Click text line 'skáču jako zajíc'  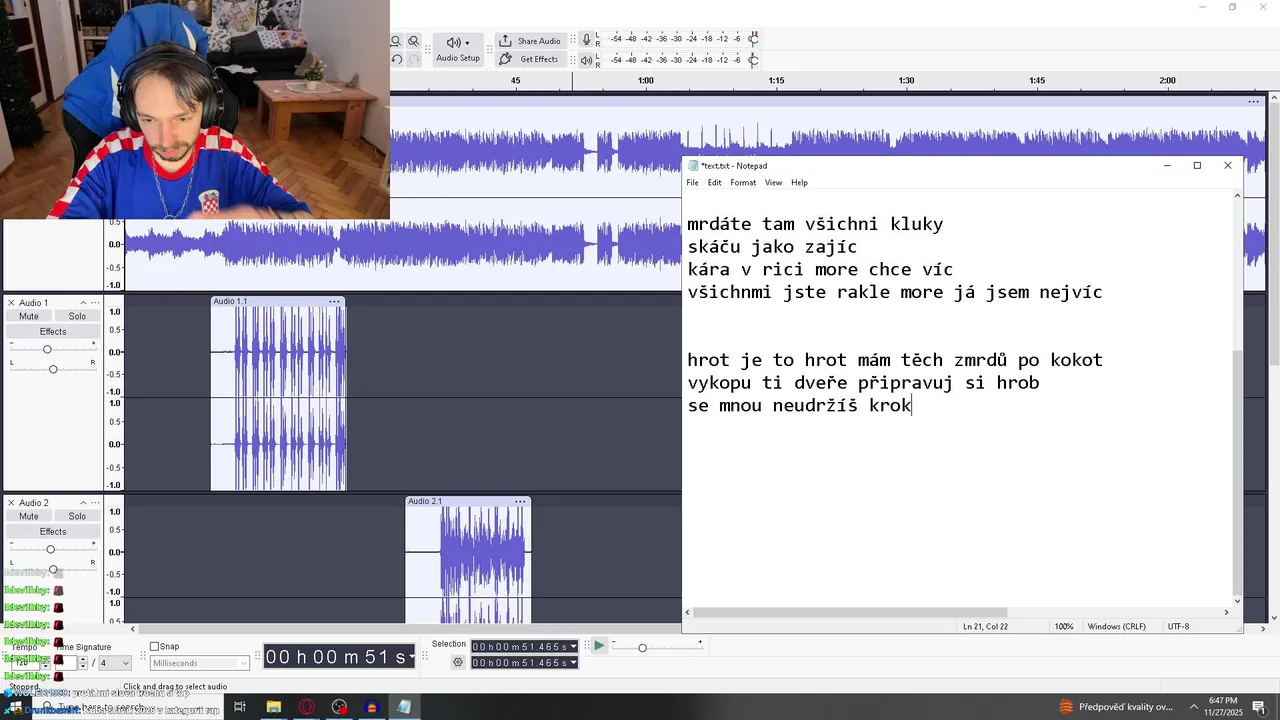click(772, 247)
